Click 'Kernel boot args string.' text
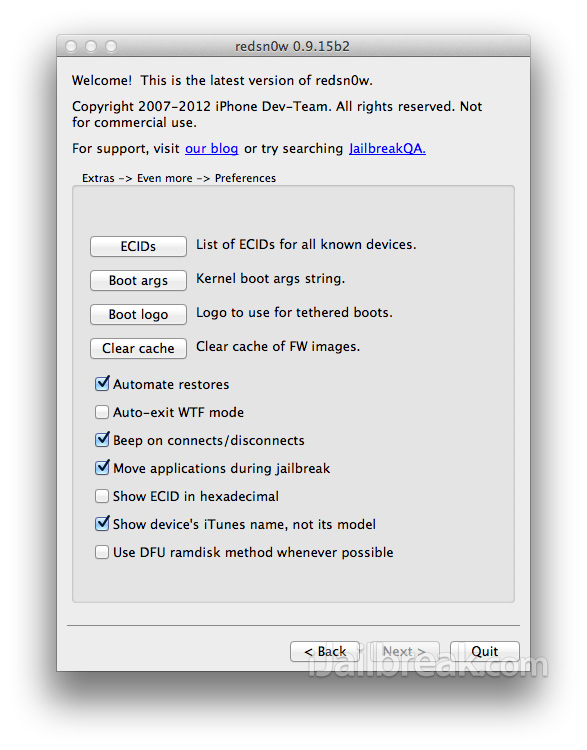Viewport: 587px width, 750px height. click(x=270, y=278)
